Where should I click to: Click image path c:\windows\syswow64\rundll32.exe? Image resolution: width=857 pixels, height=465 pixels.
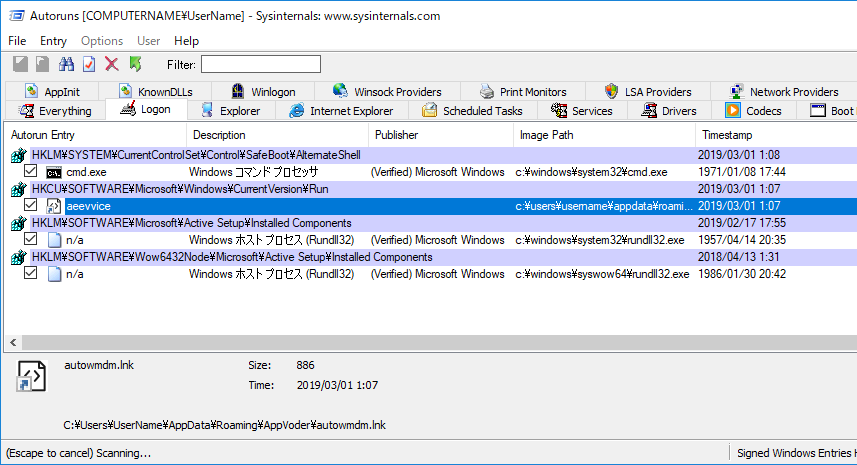[602, 274]
